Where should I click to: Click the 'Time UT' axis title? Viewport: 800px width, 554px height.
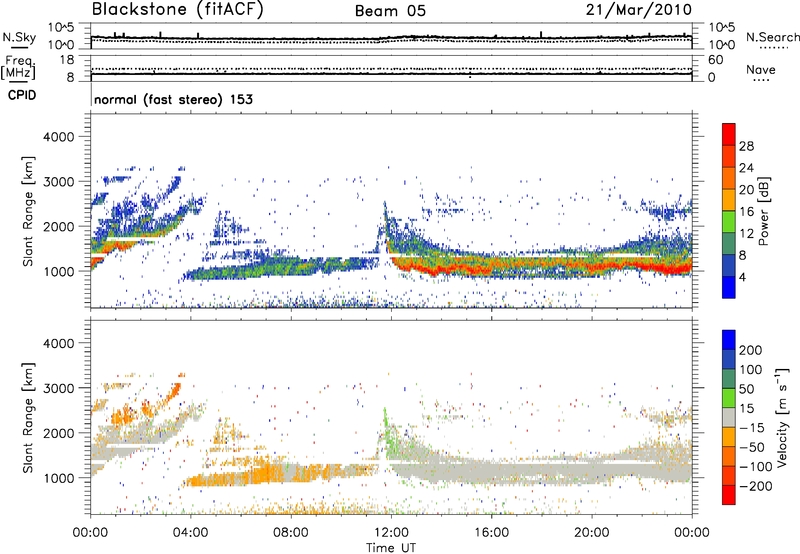[x=391, y=548]
